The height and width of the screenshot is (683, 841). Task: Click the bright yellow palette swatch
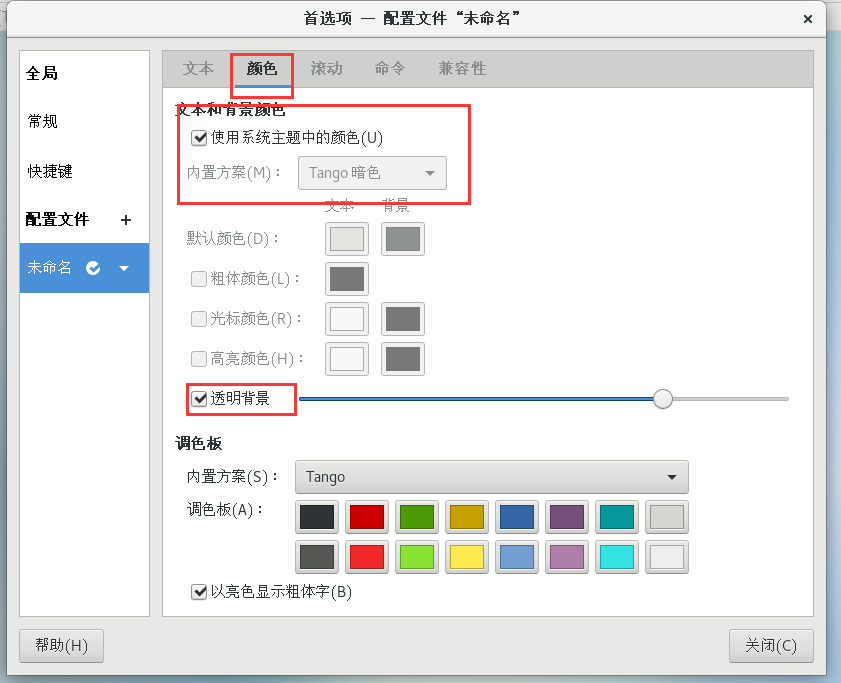click(467, 557)
